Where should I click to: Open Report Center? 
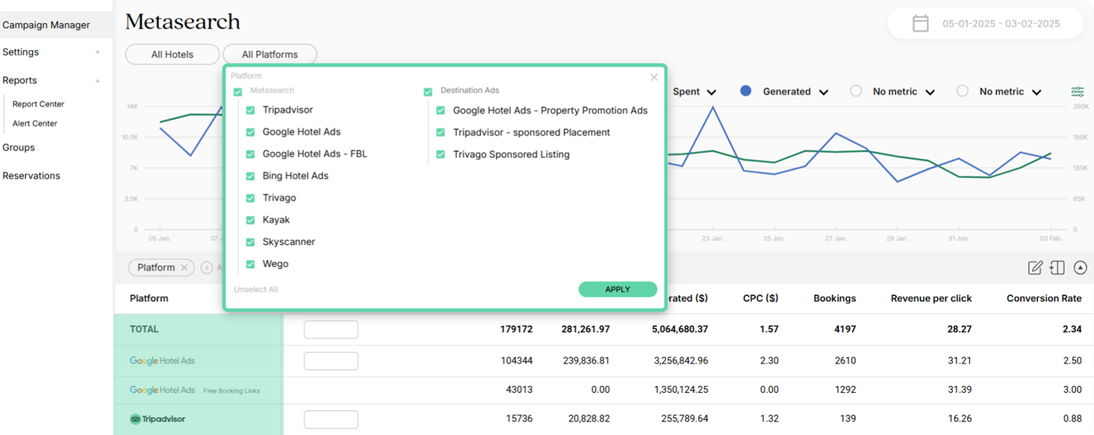(x=38, y=104)
